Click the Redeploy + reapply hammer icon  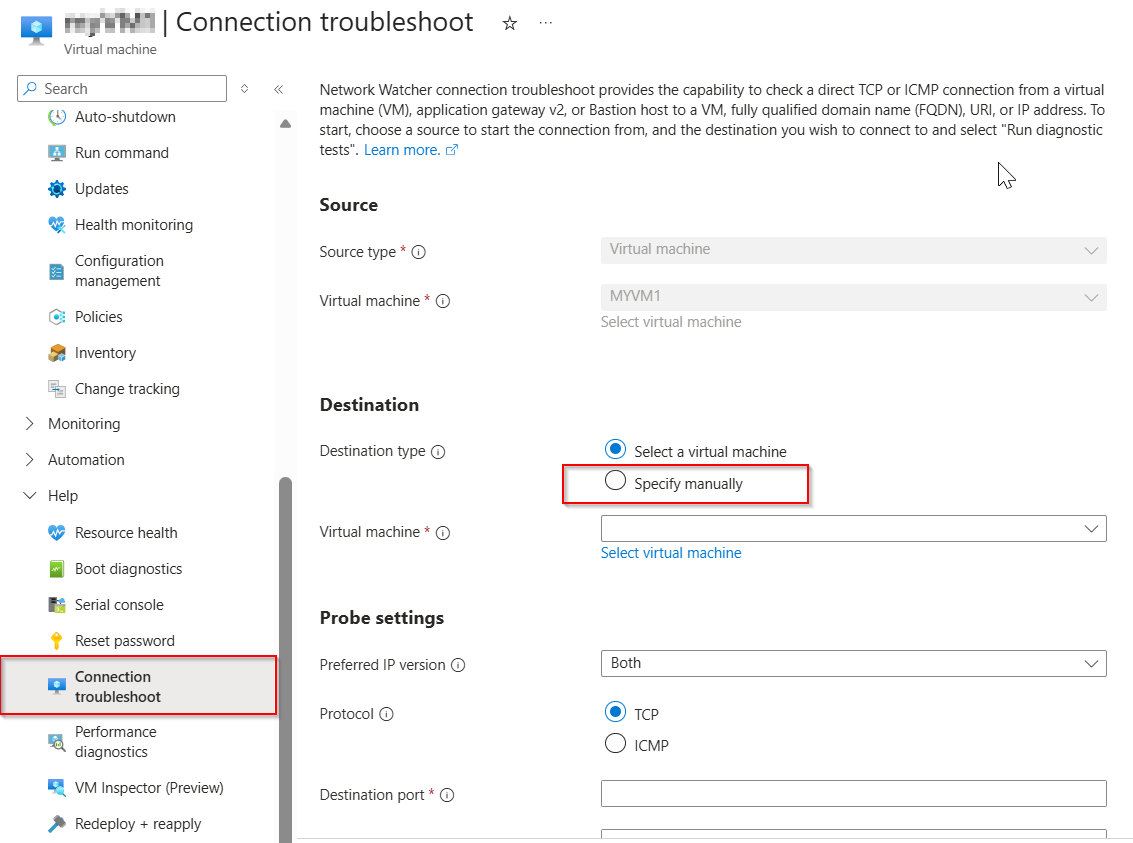coord(56,824)
